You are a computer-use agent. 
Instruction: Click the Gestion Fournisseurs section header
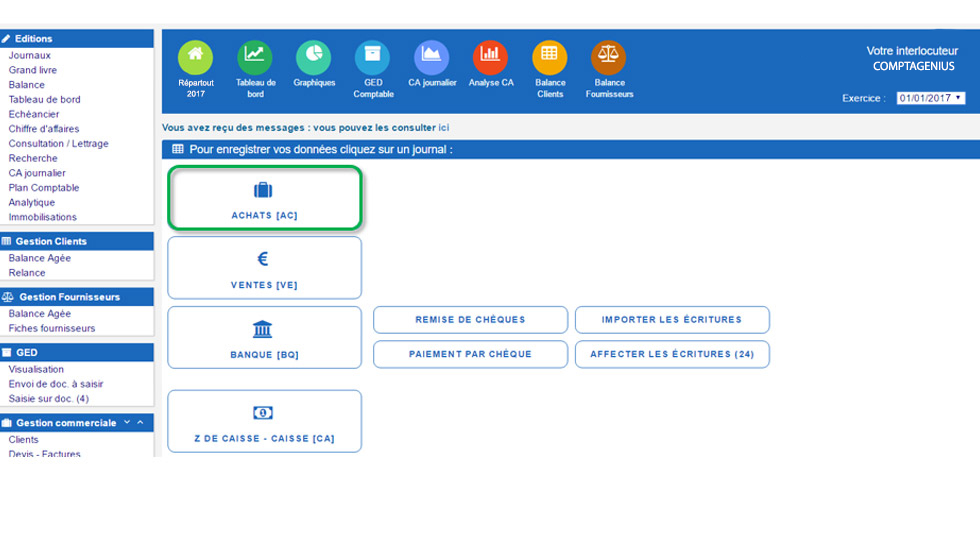pos(77,297)
